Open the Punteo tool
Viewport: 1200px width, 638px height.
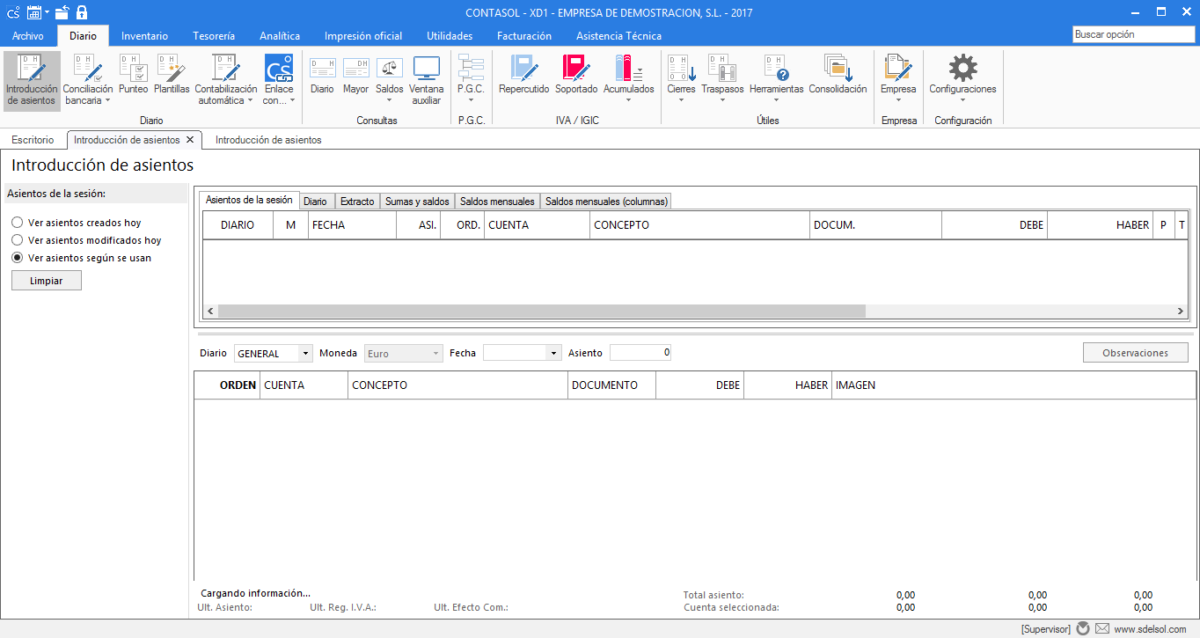133,74
